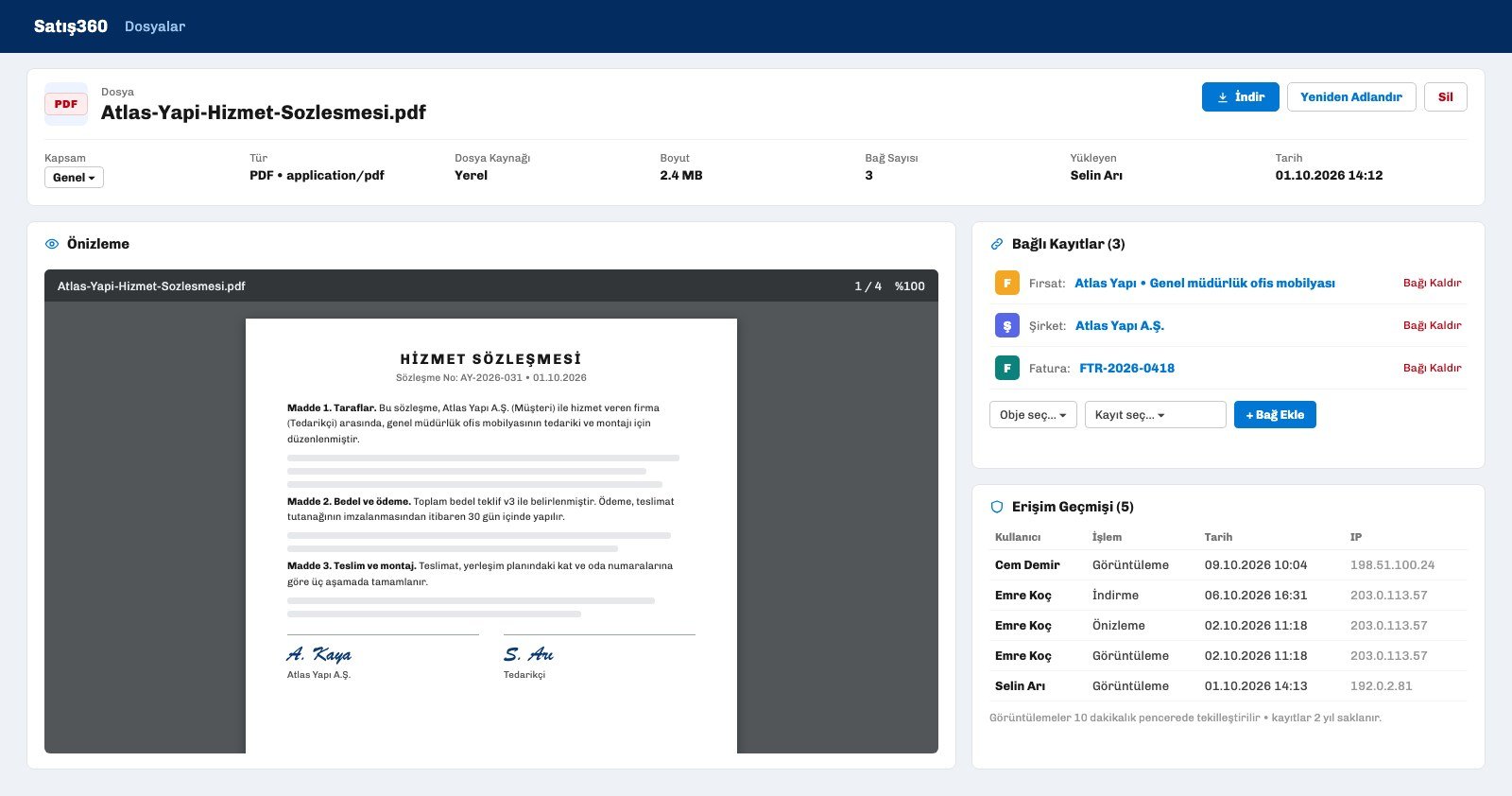Click the green Fatura record icon
Screen dimensions: 1512x796
coord(1007,368)
